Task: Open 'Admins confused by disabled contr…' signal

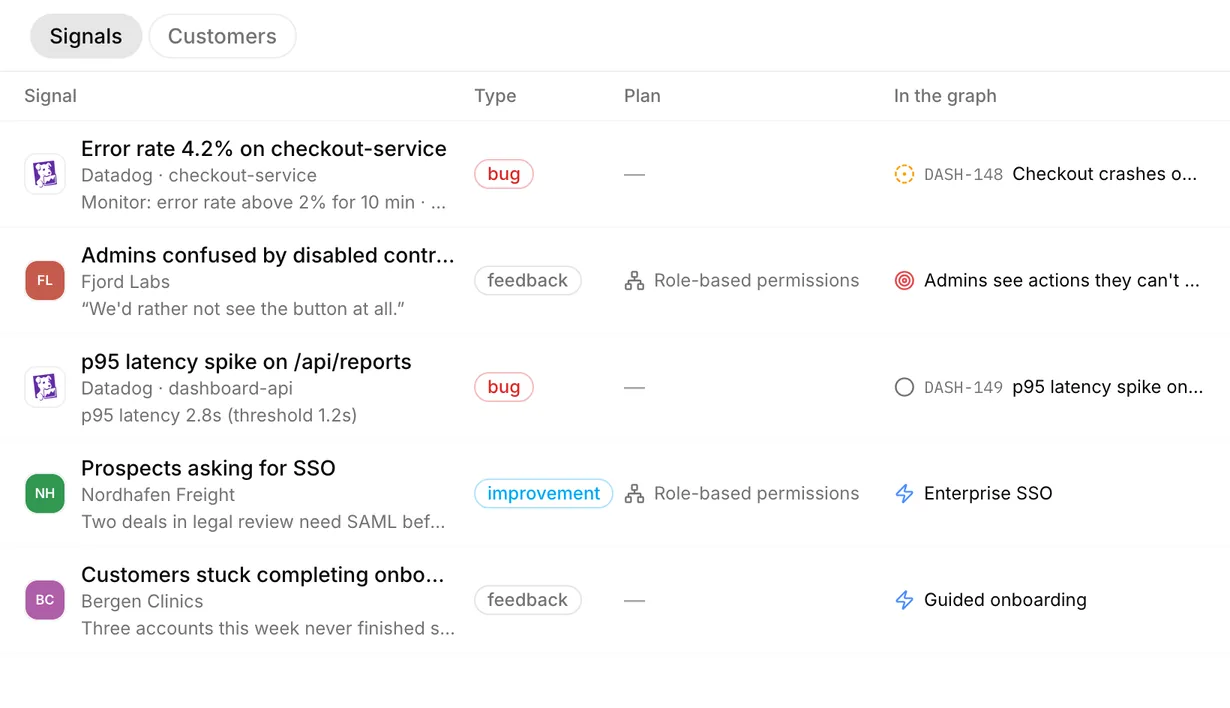Action: coord(267,255)
